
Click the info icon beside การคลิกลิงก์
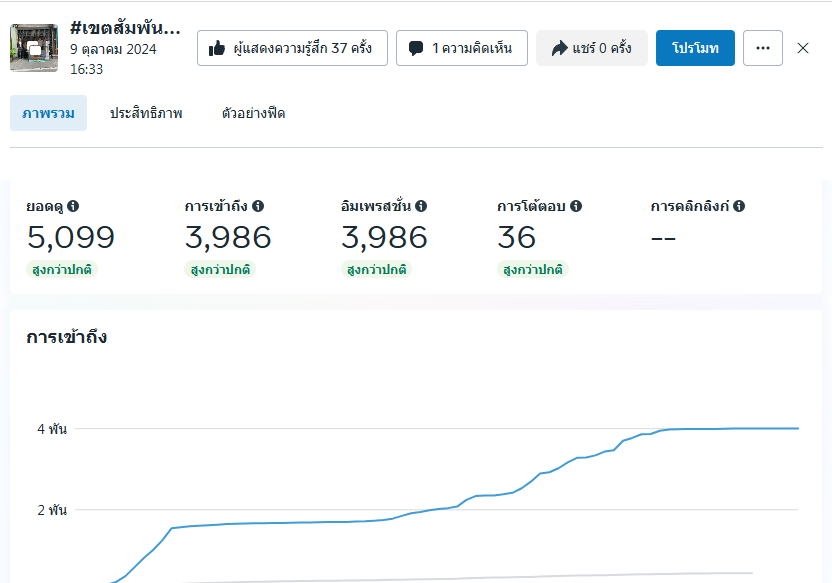(739, 206)
